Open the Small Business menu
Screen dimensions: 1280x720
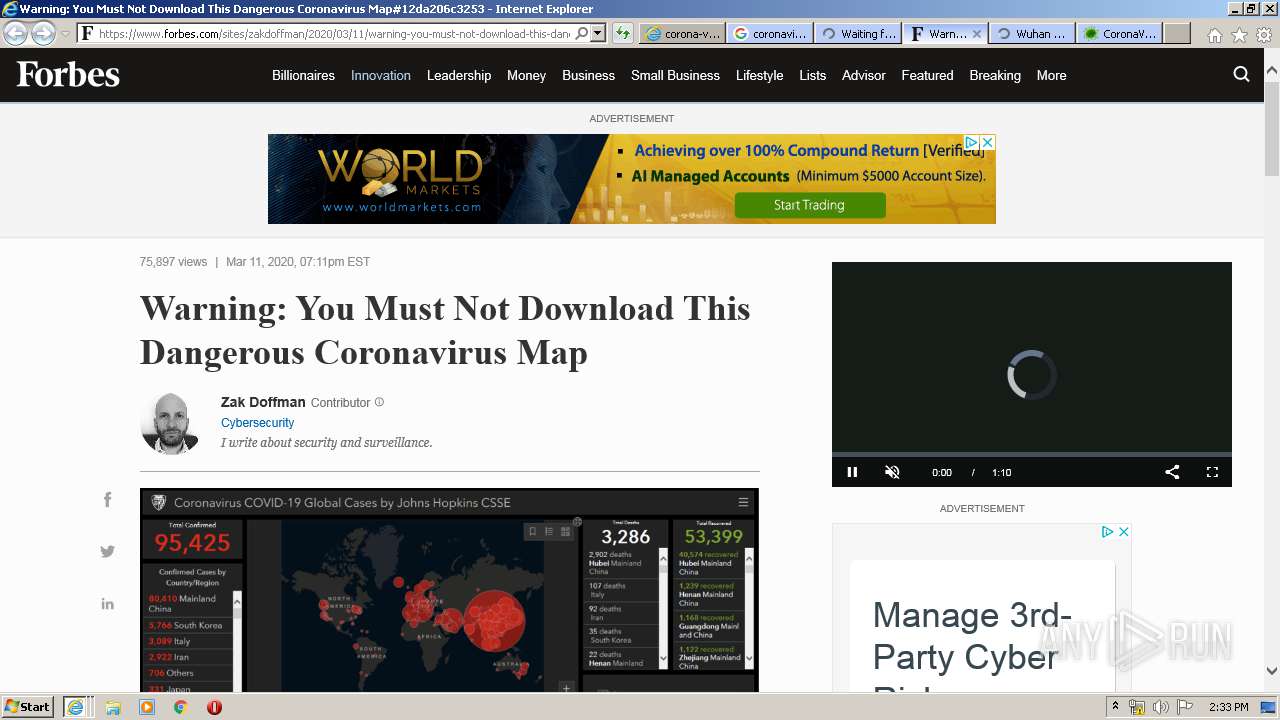[x=675, y=75]
